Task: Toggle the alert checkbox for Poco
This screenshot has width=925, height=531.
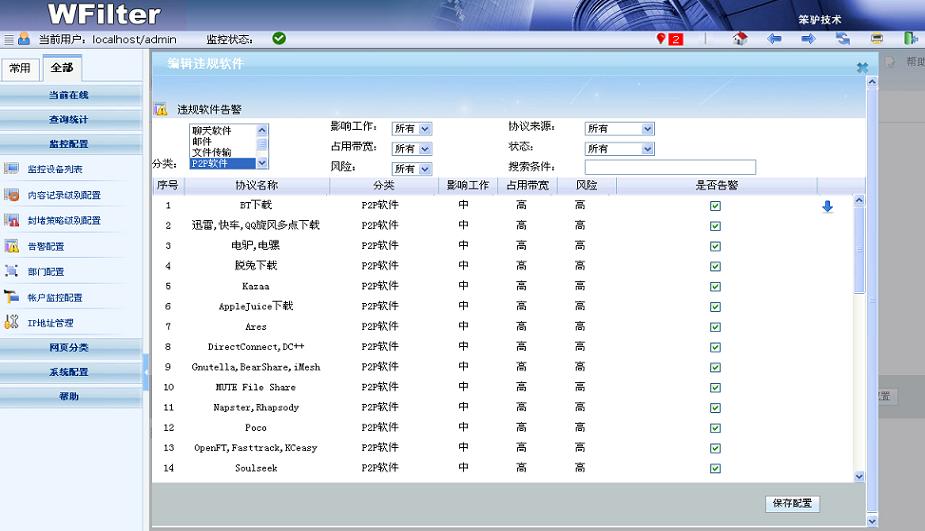Action: pos(715,428)
